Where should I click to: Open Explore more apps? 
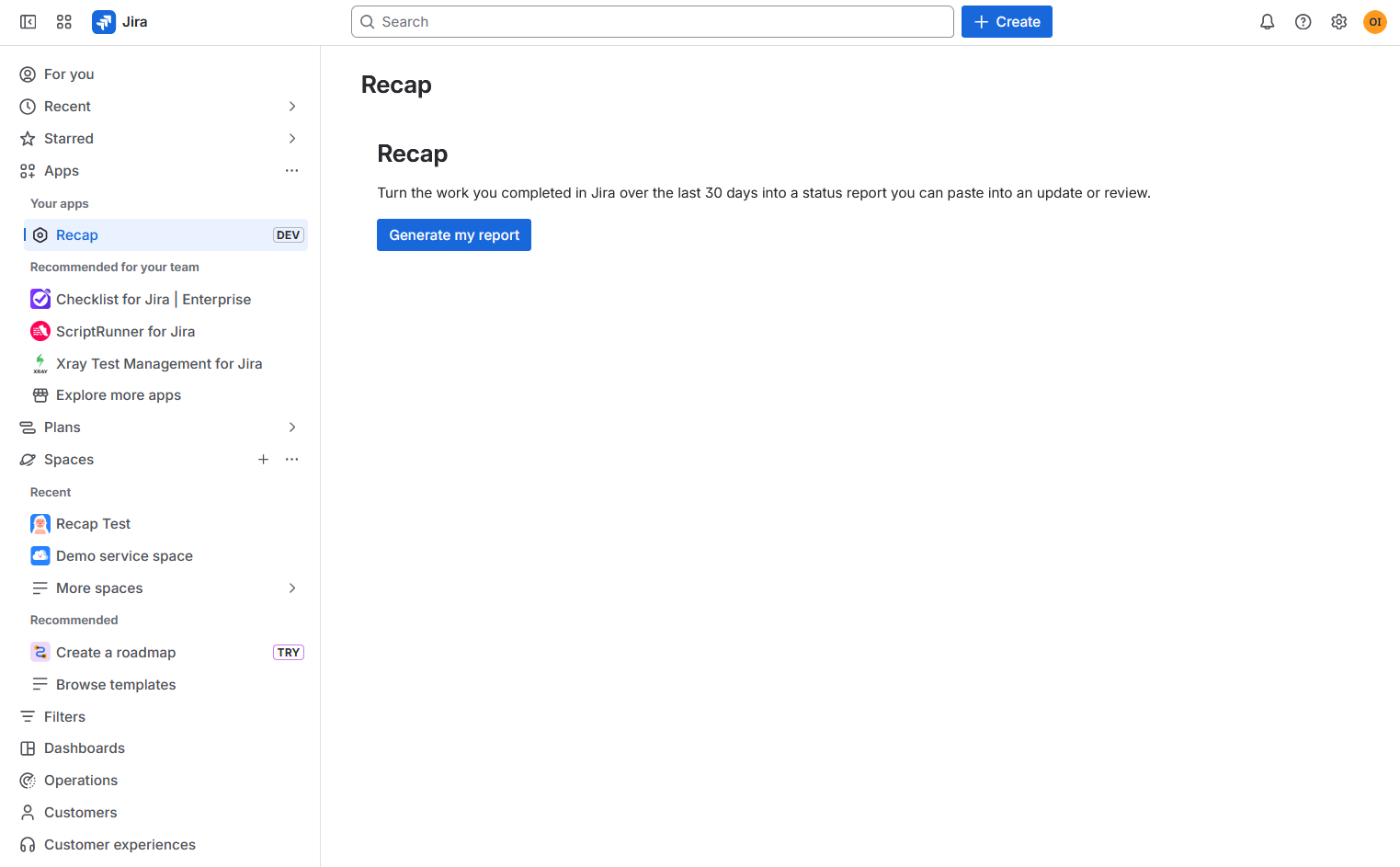coord(165,395)
